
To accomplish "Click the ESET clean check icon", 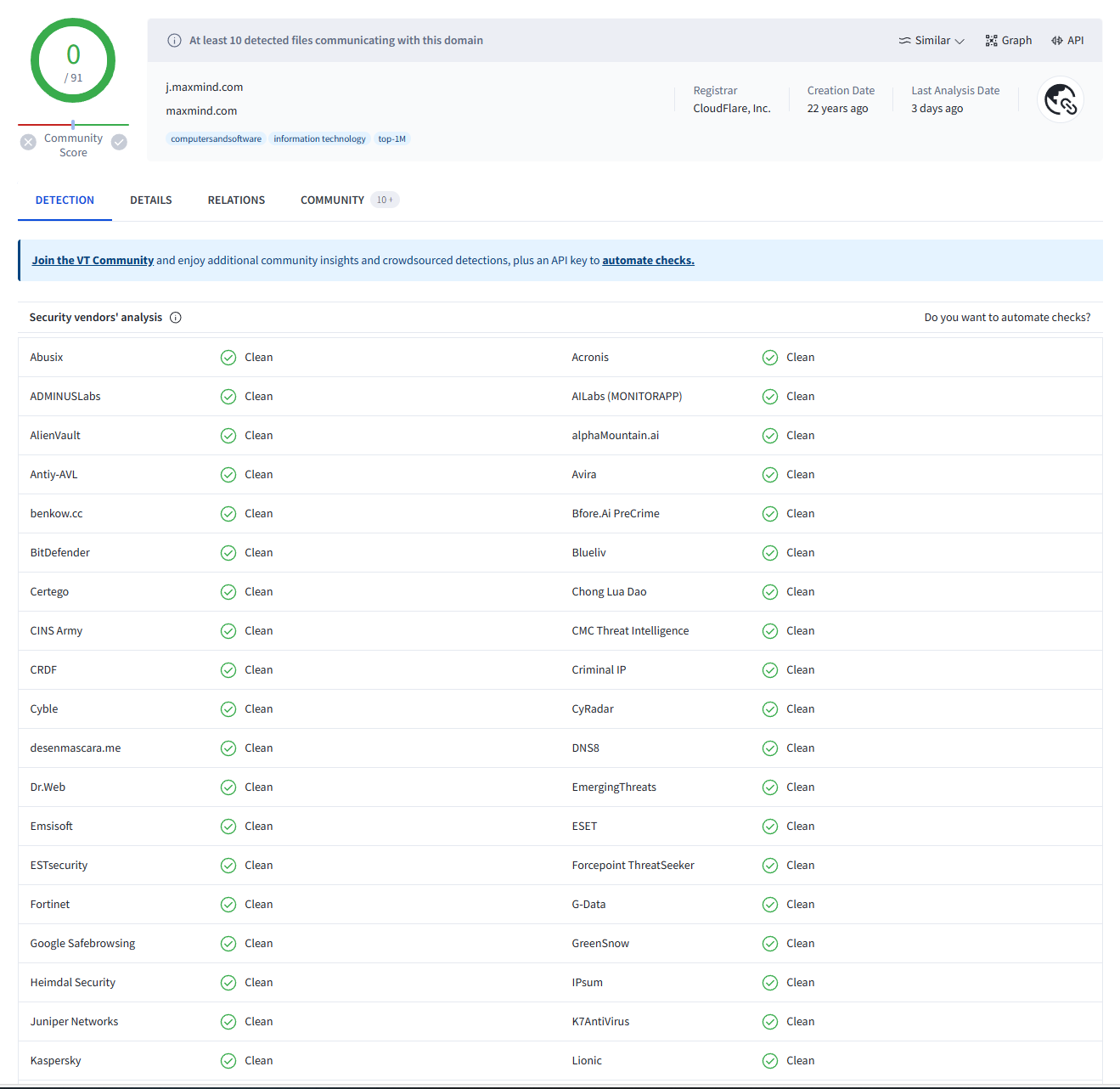I will (x=770, y=827).
